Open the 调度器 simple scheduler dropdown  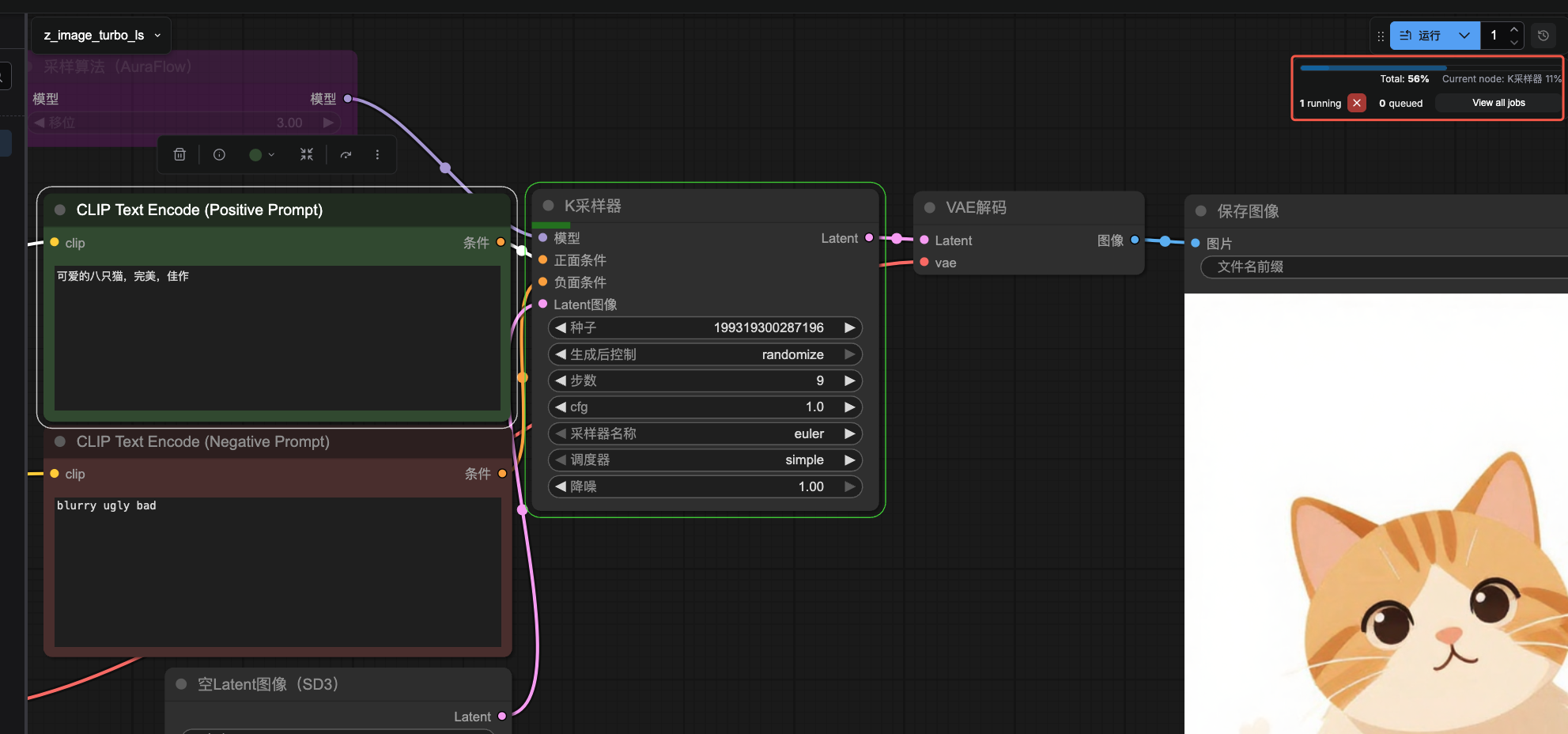click(705, 460)
